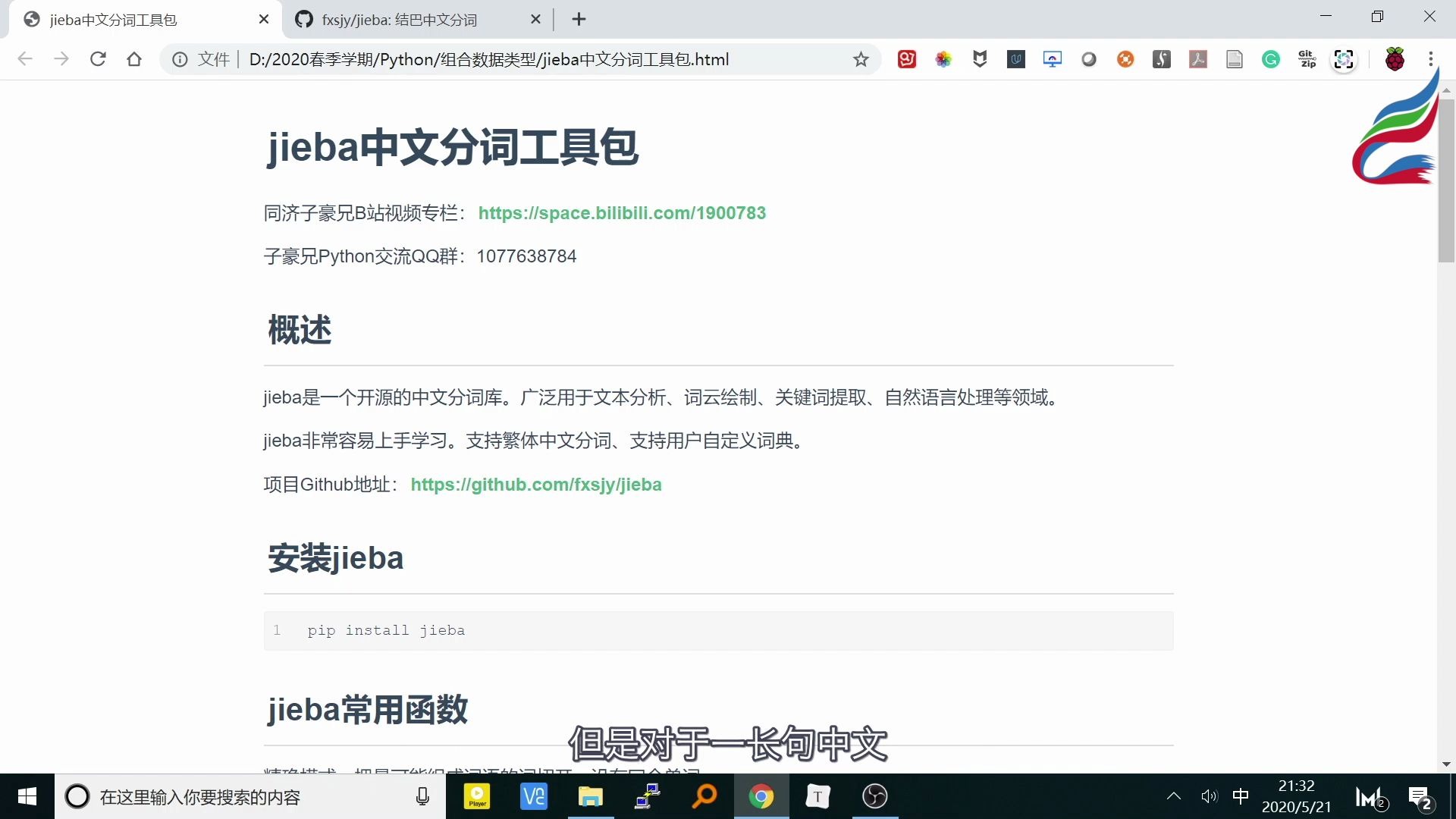The height and width of the screenshot is (819, 1456).
Task: Open the github.com/fxsjy/jieba link
Action: [x=536, y=485]
